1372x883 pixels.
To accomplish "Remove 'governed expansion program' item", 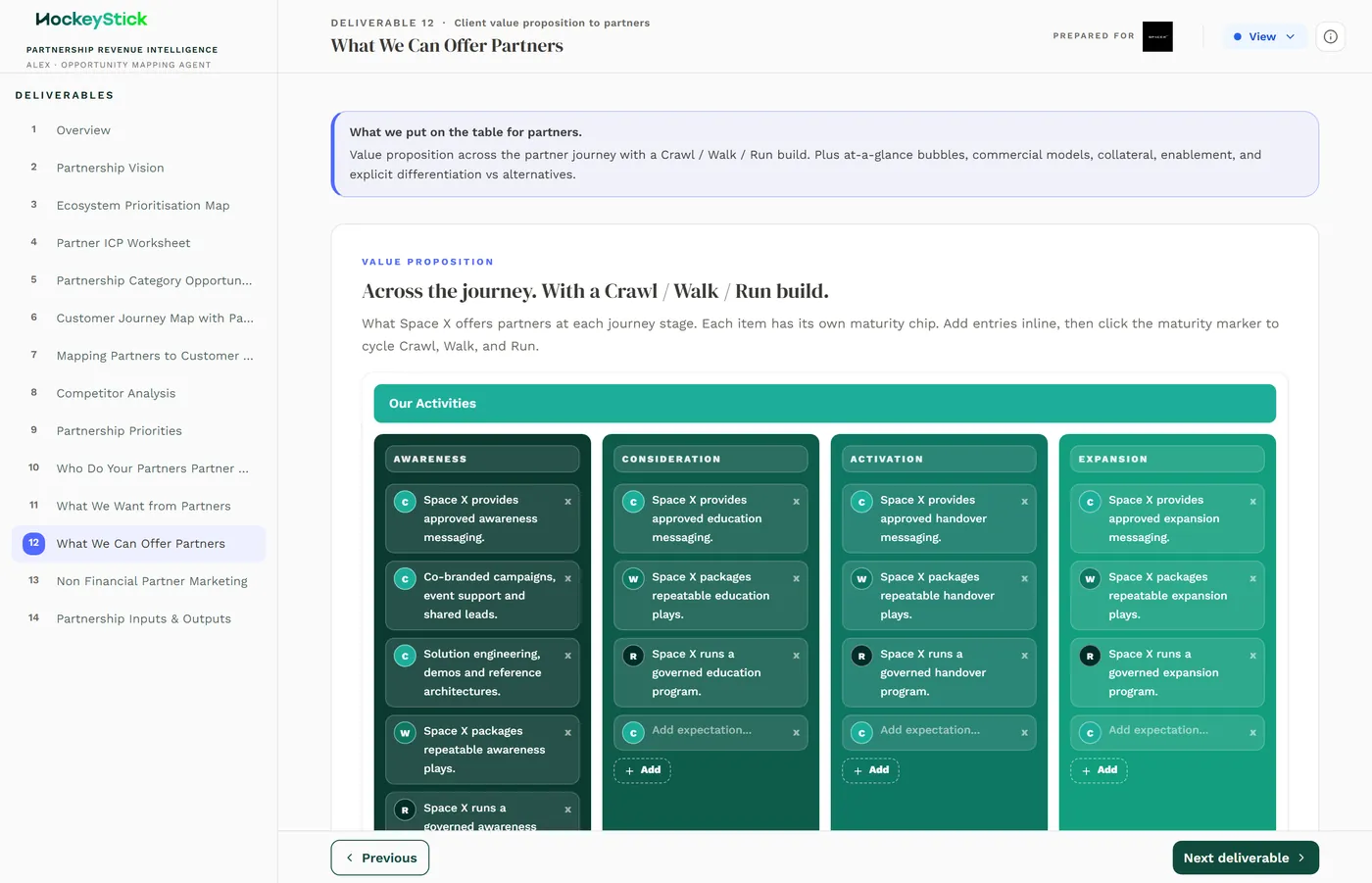I will coord(1252,656).
